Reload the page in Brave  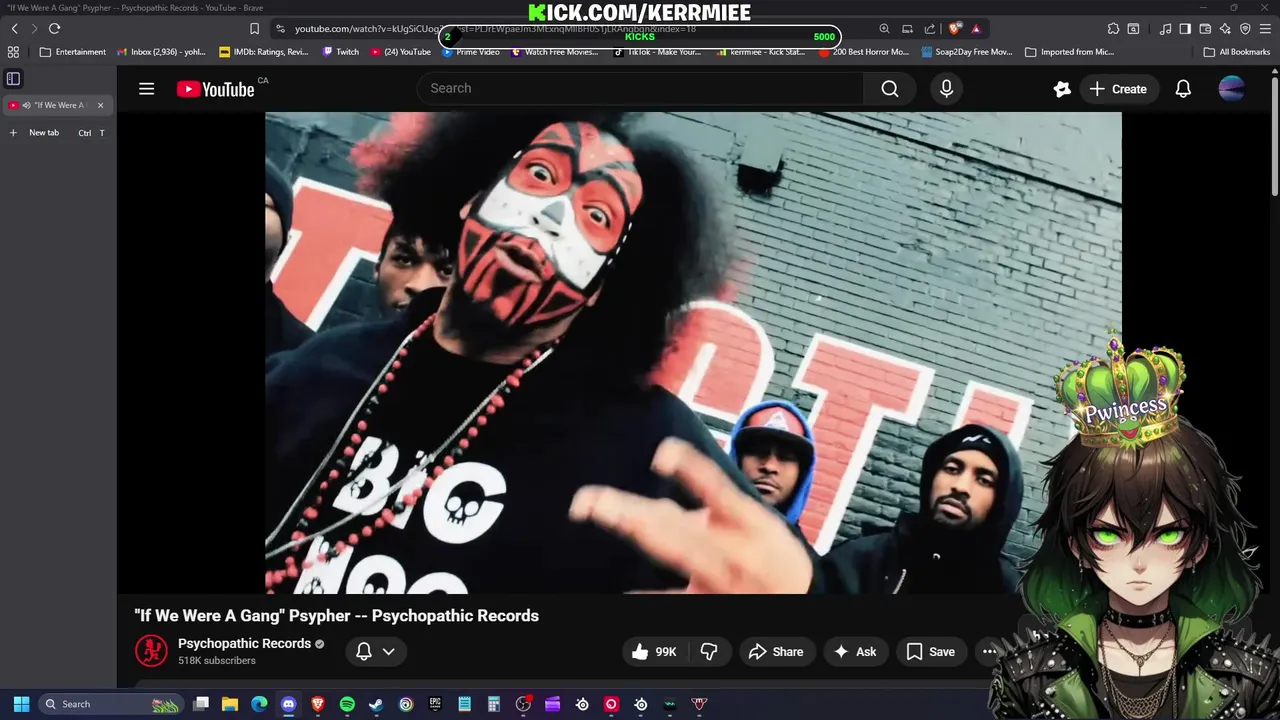pos(54,29)
